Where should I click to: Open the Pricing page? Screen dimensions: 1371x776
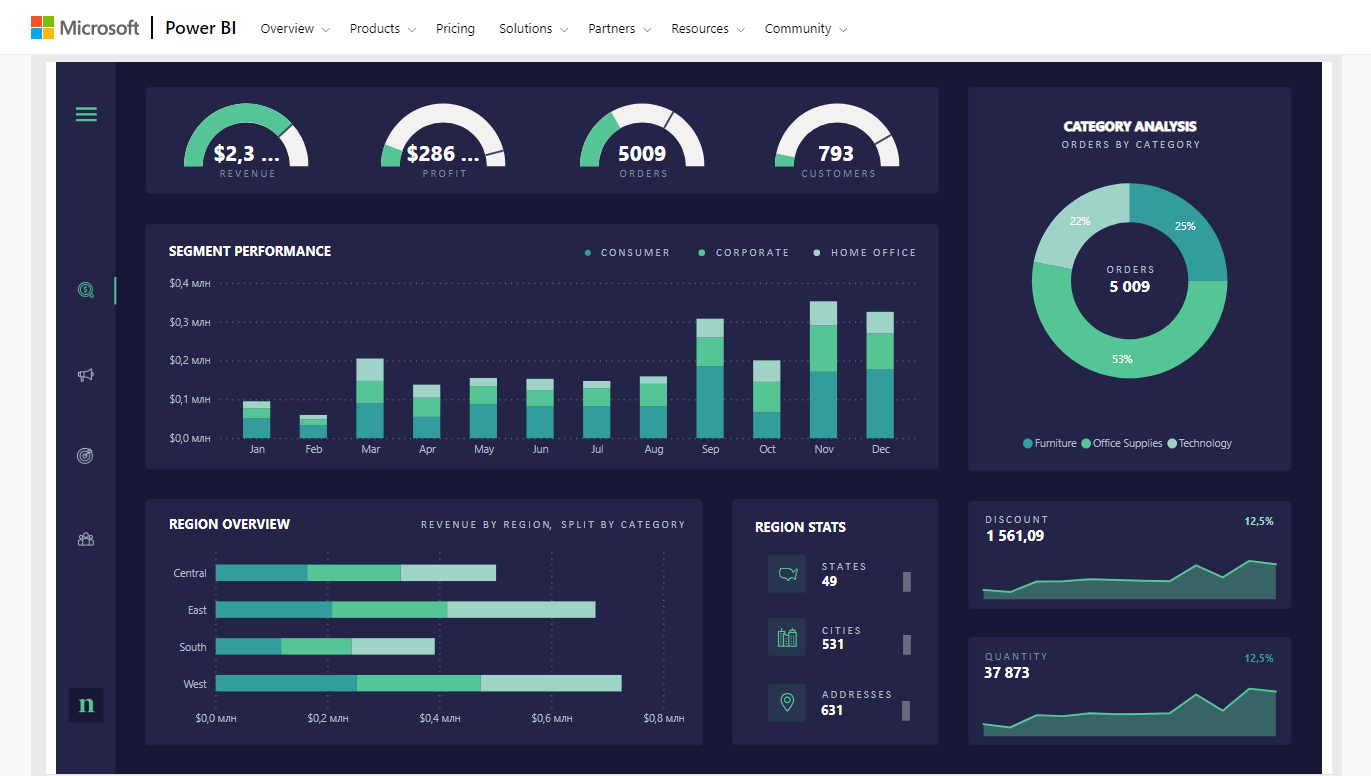455,29
